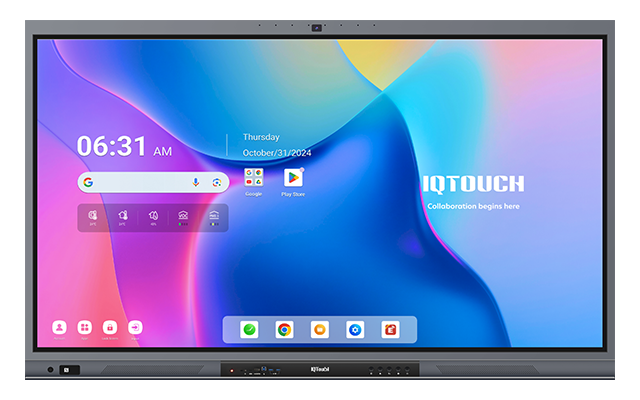This screenshot has width=640, height=400.
Task: Click the Google search input field
Action: (x=140, y=182)
